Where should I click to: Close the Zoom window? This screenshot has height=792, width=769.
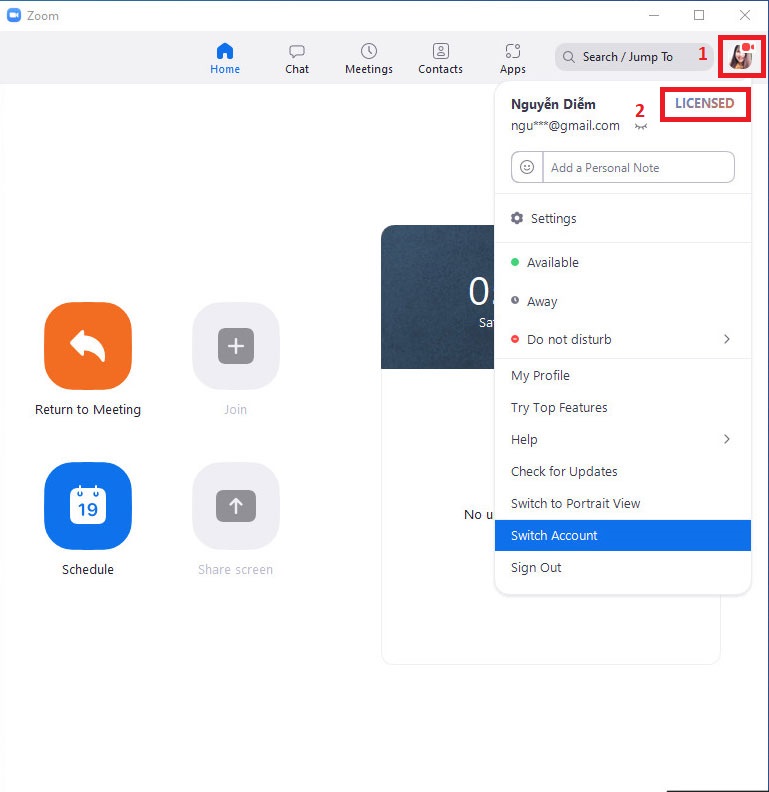(x=745, y=15)
